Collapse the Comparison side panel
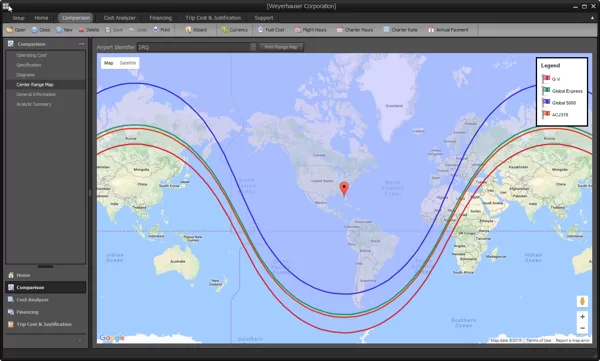 (82, 44)
